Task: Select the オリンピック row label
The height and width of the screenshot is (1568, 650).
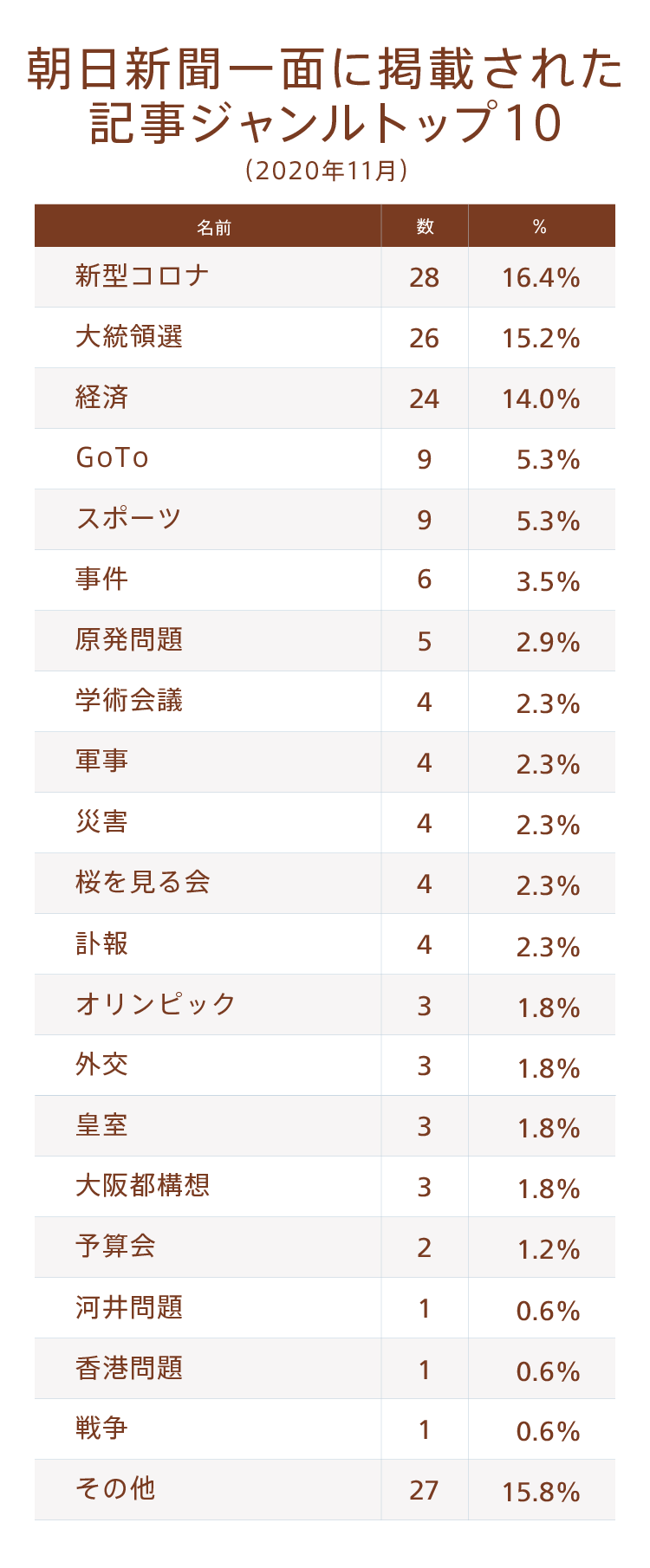Action: tap(156, 1004)
